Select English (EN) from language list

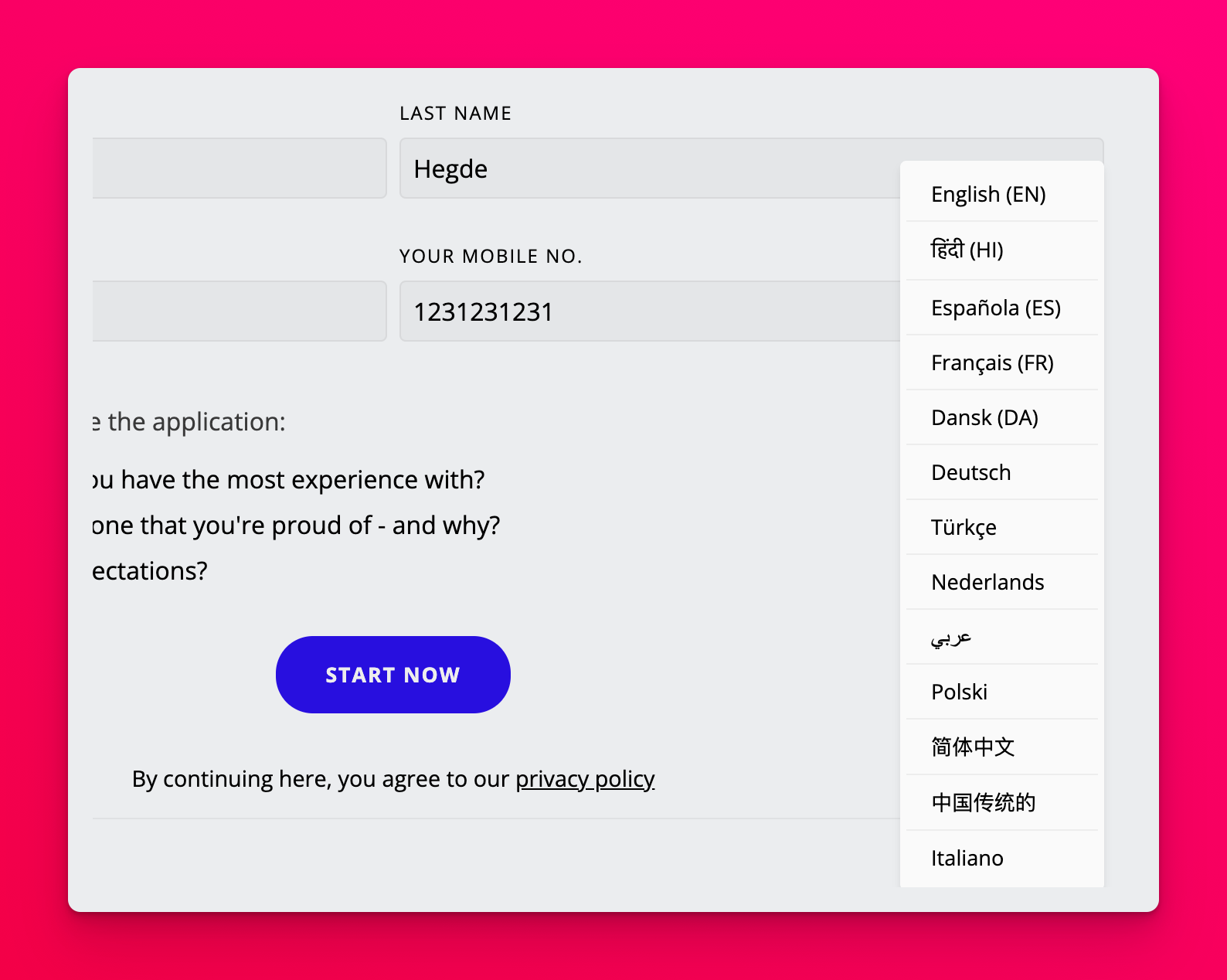click(x=988, y=194)
